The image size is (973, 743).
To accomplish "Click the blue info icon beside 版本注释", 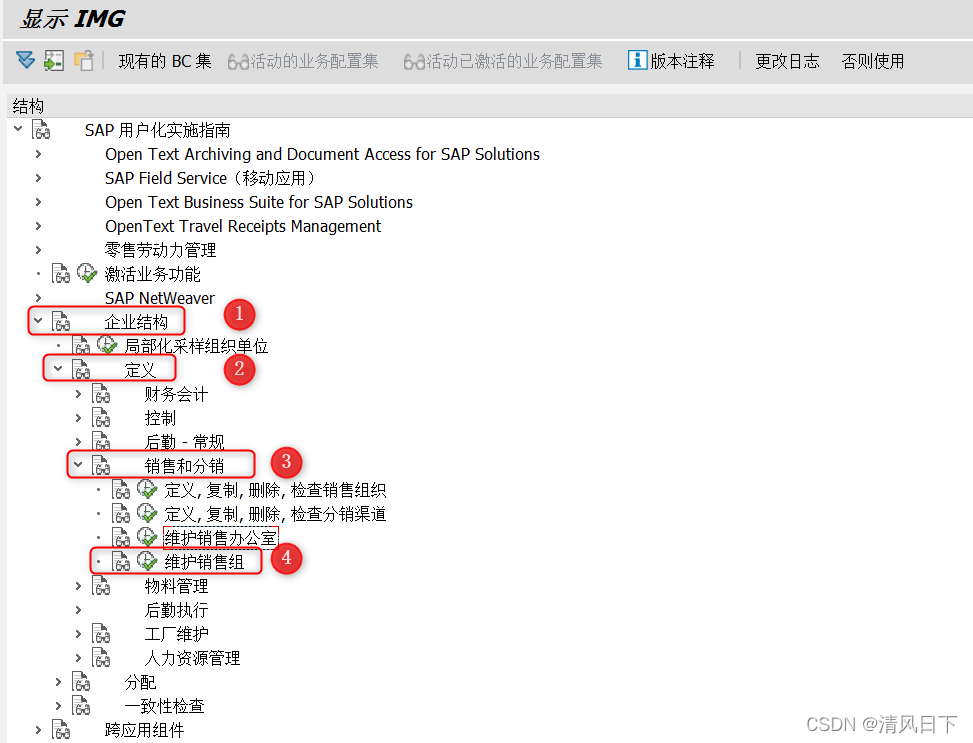I will pyautogui.click(x=637, y=60).
